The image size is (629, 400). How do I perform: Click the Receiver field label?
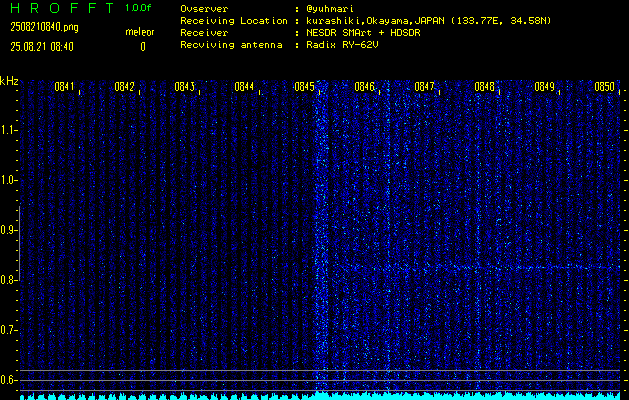pos(204,33)
